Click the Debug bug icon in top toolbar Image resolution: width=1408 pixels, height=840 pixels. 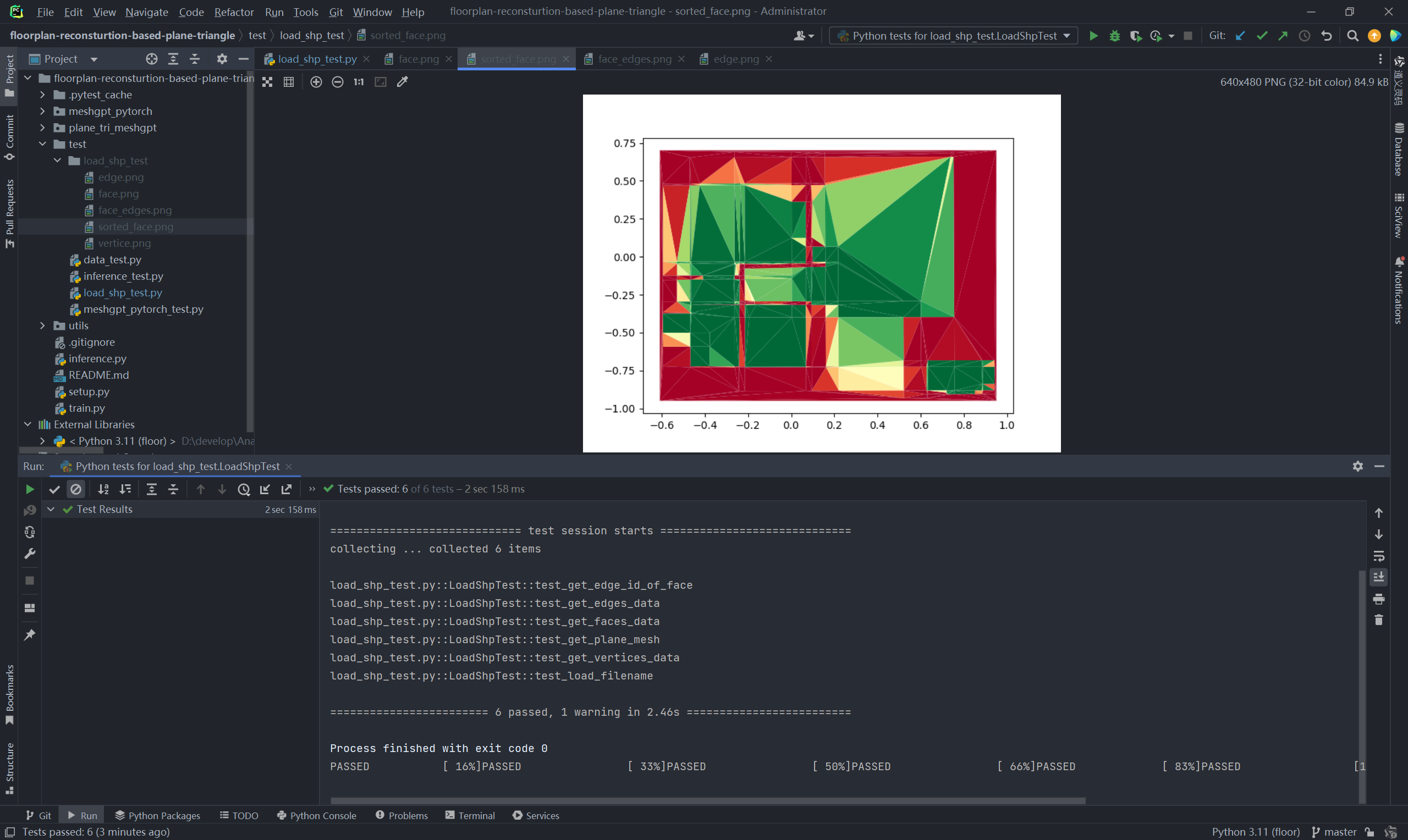click(x=1115, y=36)
